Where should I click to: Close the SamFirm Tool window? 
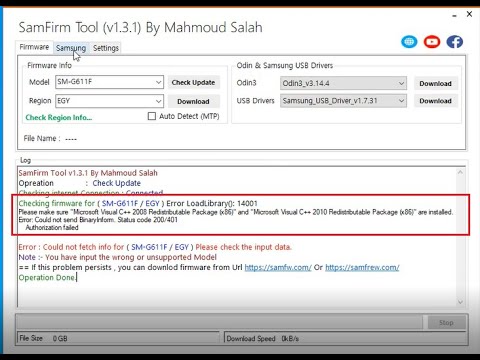(x=469, y=14)
